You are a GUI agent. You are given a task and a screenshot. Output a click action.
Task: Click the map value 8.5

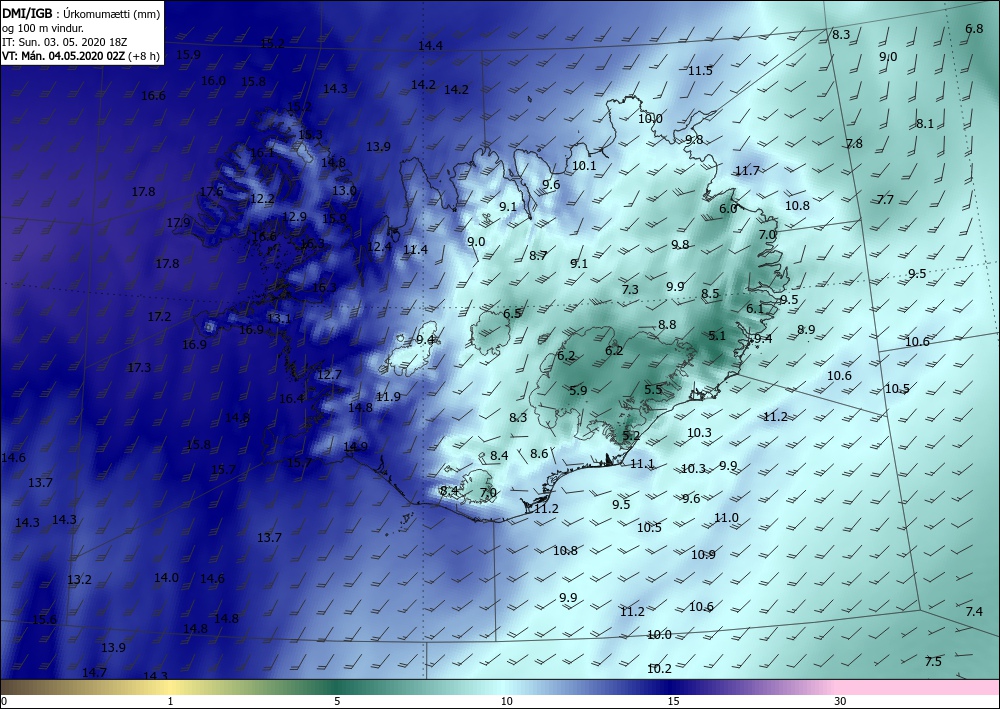(x=710, y=294)
